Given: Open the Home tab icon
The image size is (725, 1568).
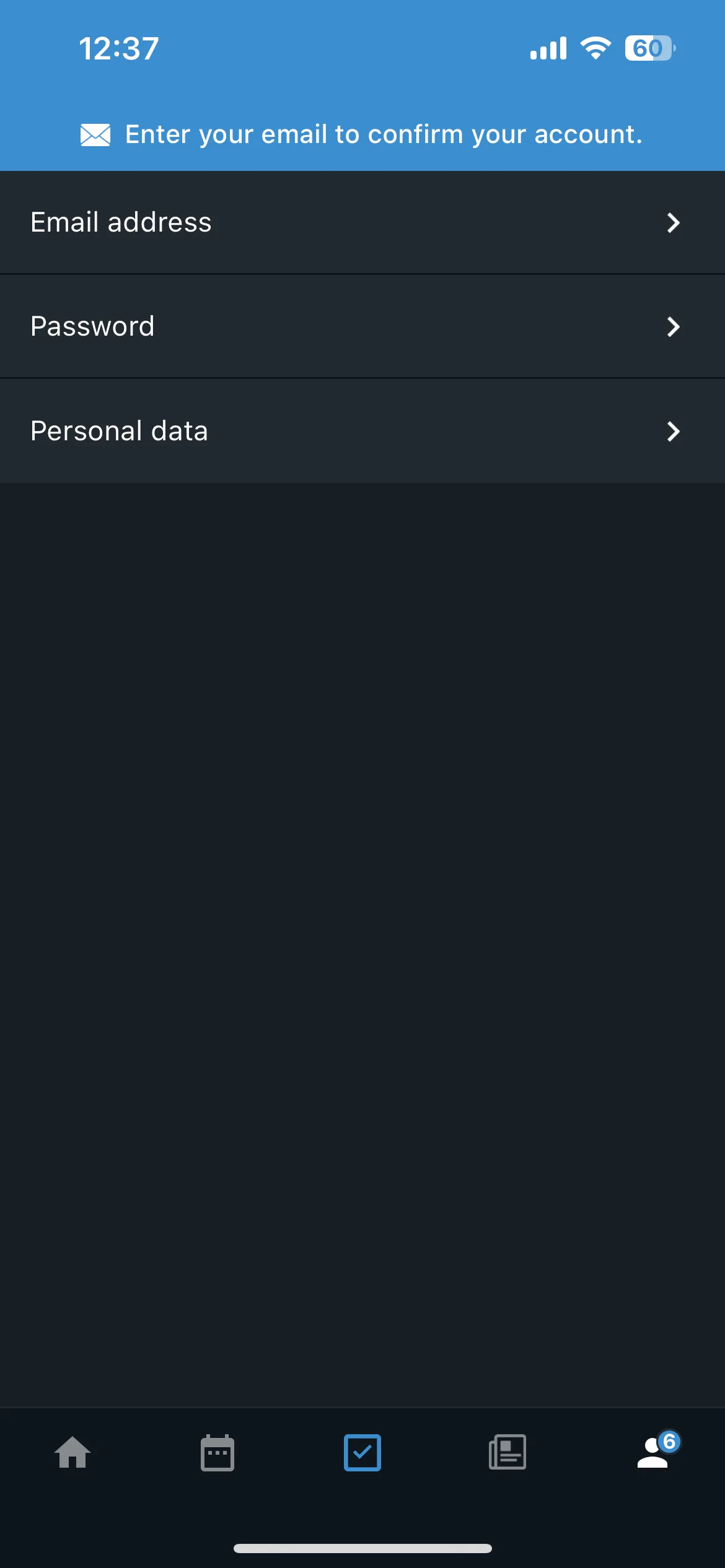Looking at the screenshot, I should [72, 1452].
